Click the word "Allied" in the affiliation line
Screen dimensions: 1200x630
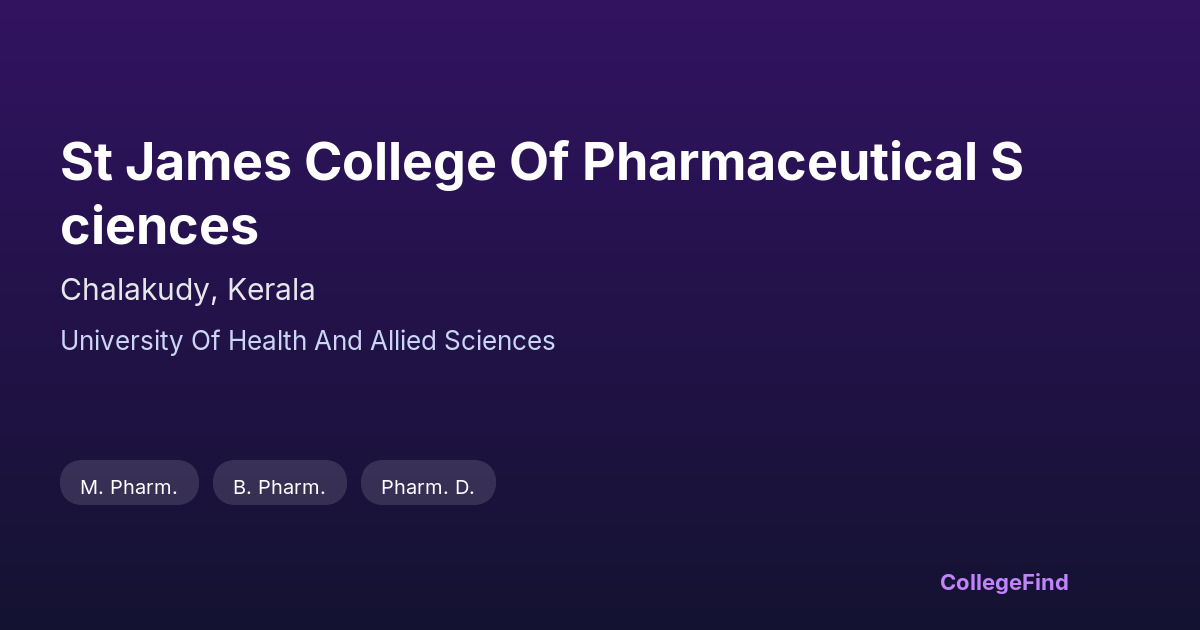(404, 341)
